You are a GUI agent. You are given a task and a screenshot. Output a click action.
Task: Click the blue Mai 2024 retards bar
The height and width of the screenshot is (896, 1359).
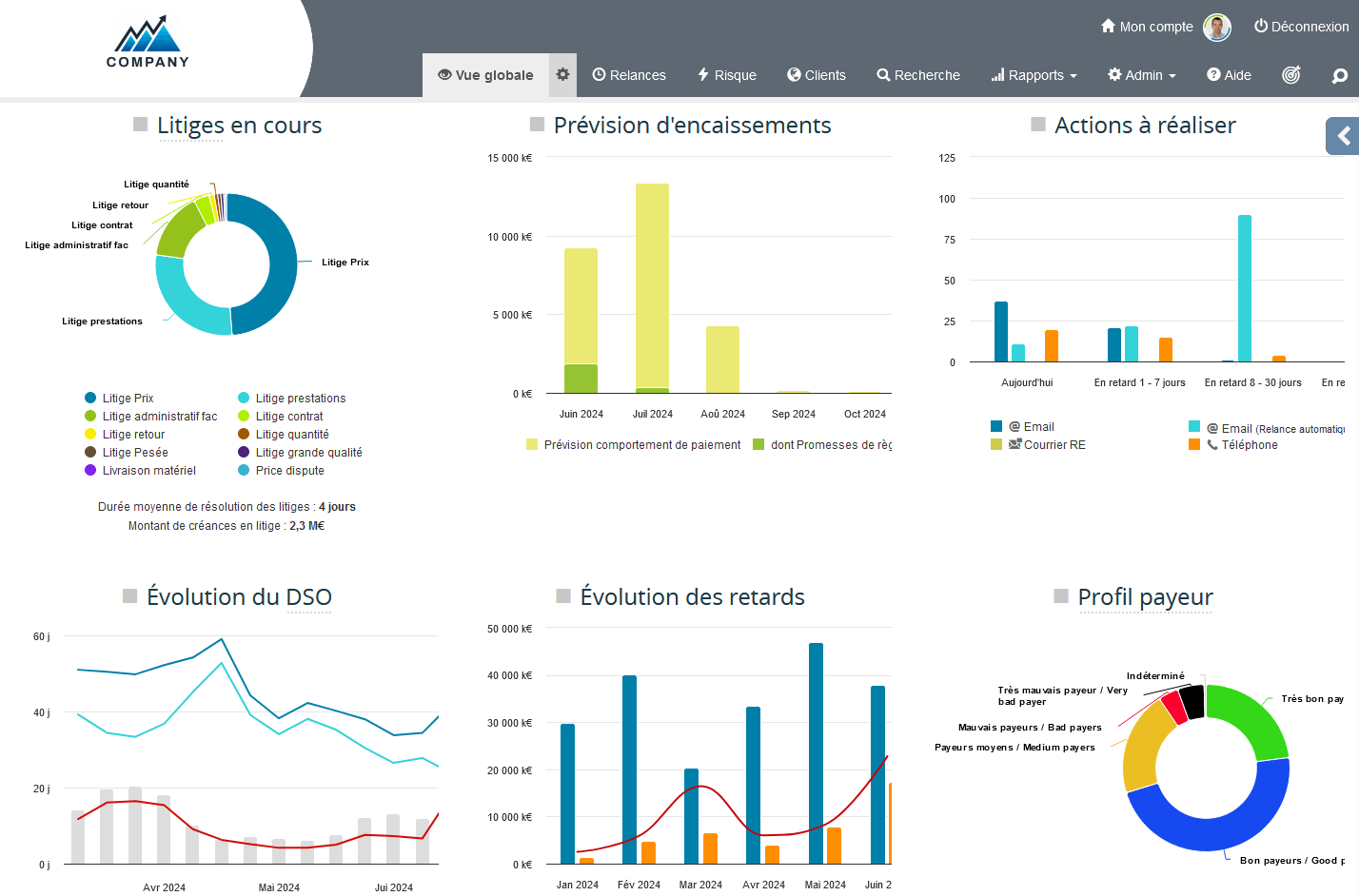pos(816,753)
